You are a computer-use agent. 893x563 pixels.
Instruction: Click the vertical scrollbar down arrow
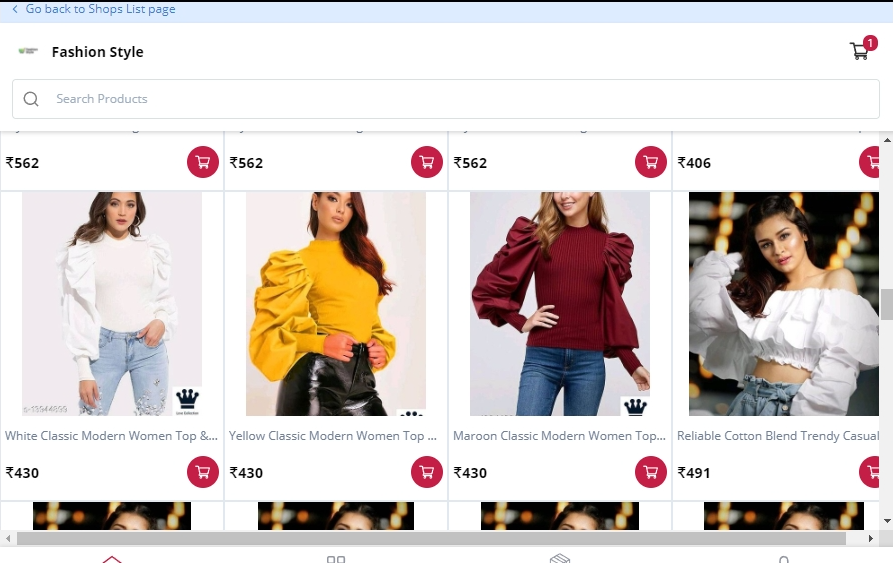pos(887,521)
